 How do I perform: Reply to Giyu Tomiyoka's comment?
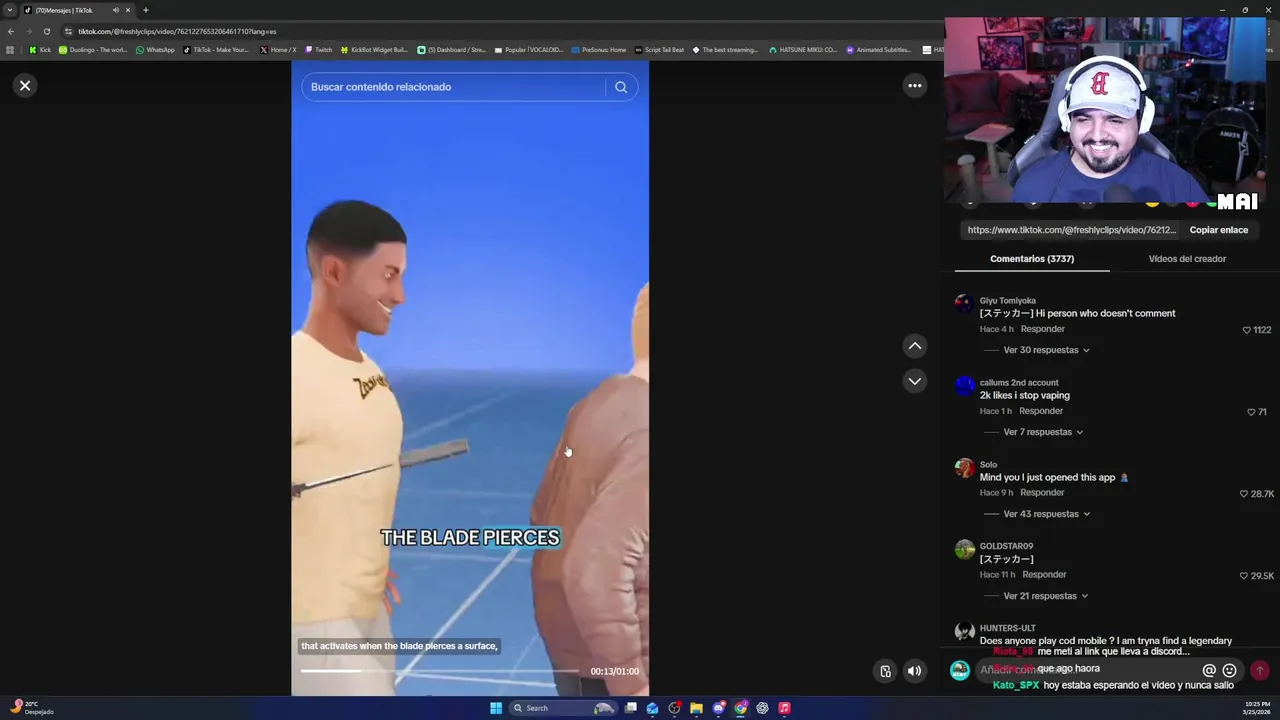tap(1042, 329)
